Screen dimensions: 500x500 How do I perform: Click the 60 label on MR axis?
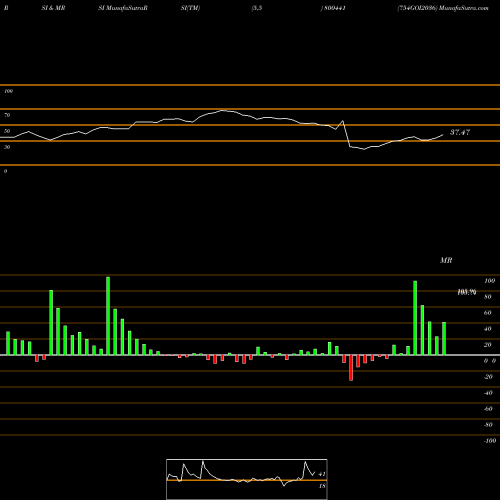tap(488, 313)
